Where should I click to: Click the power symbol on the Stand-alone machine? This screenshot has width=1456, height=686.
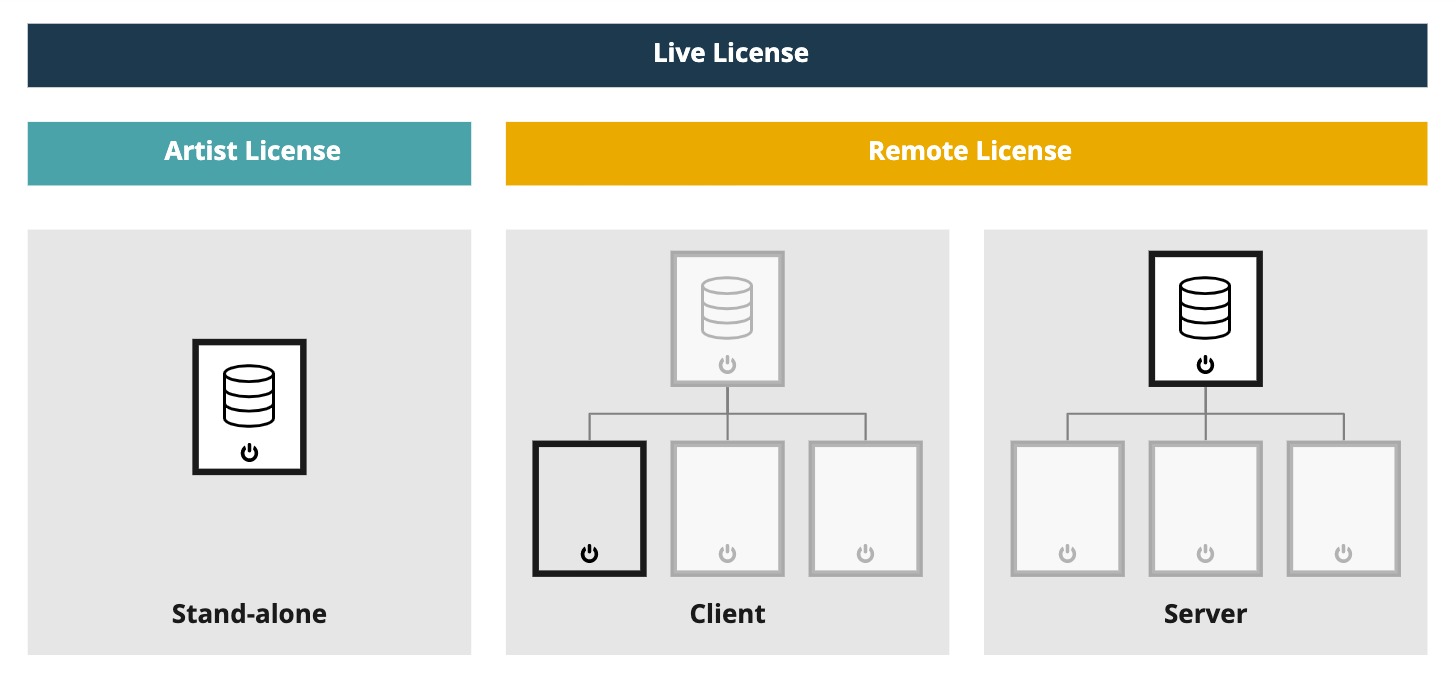(x=249, y=452)
